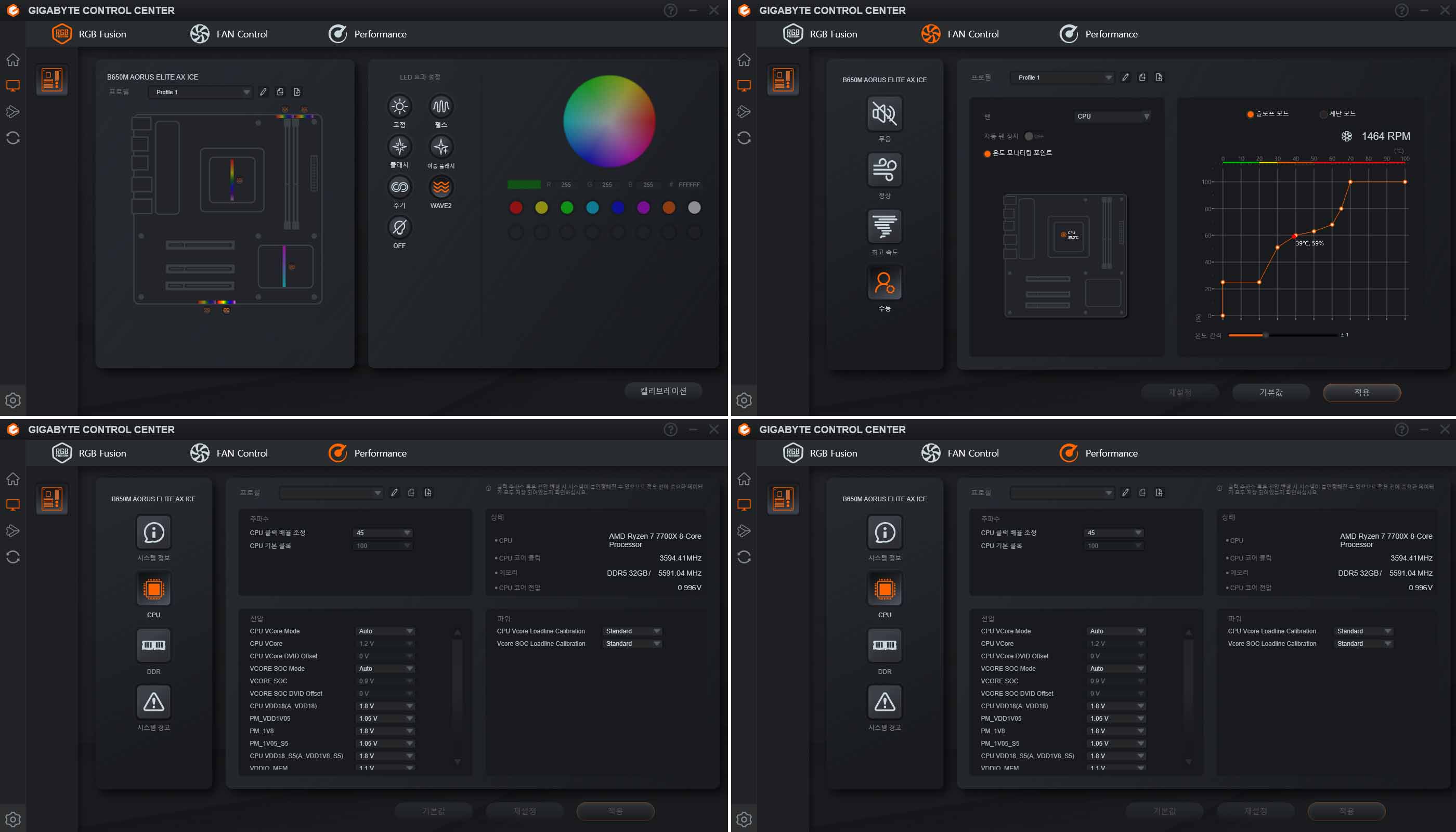
Task: Select the WAVE2 LED effect icon
Action: (x=440, y=187)
